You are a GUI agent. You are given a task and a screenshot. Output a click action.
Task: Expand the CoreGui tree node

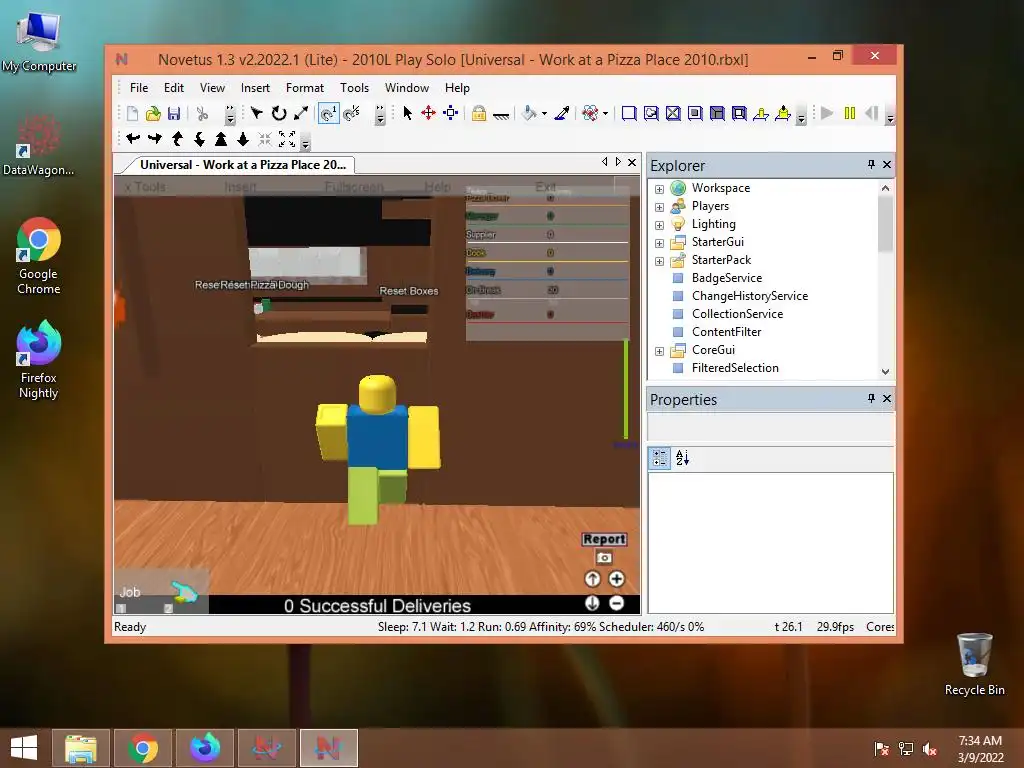coord(659,351)
